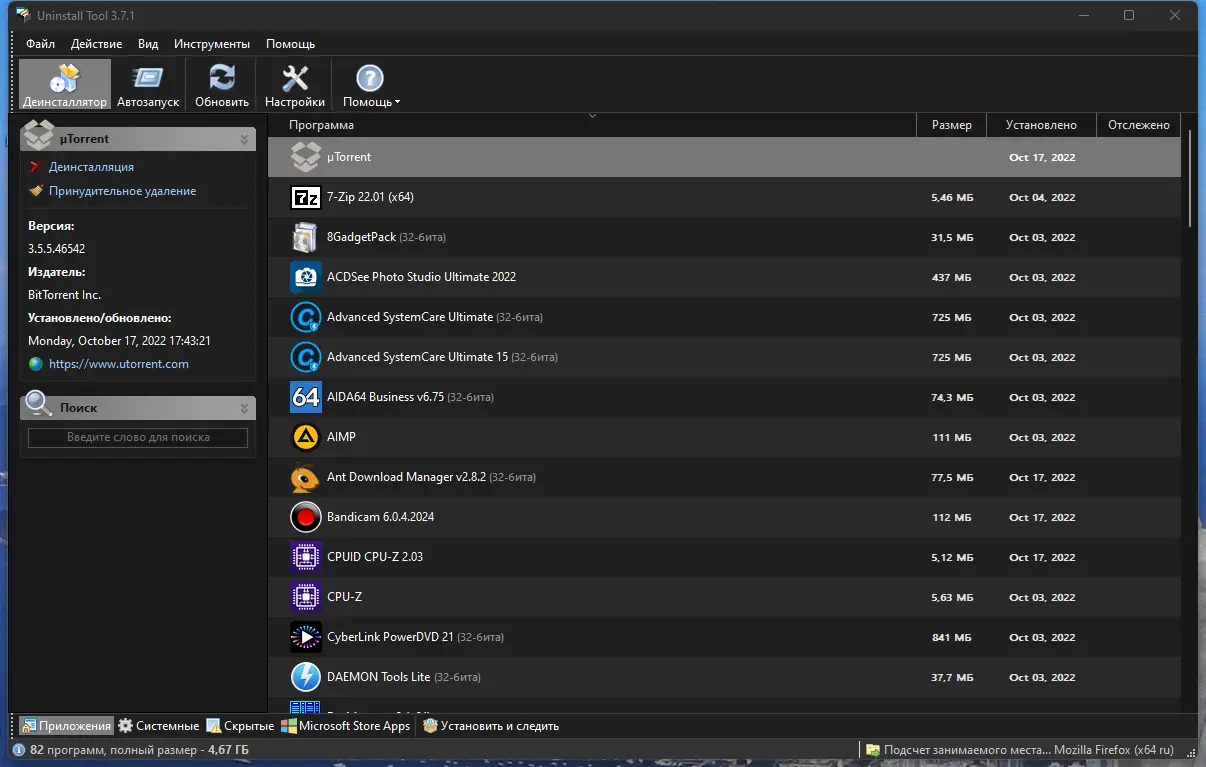Click the 841 МБ size cell
The width and height of the screenshot is (1206, 767).
(x=951, y=637)
